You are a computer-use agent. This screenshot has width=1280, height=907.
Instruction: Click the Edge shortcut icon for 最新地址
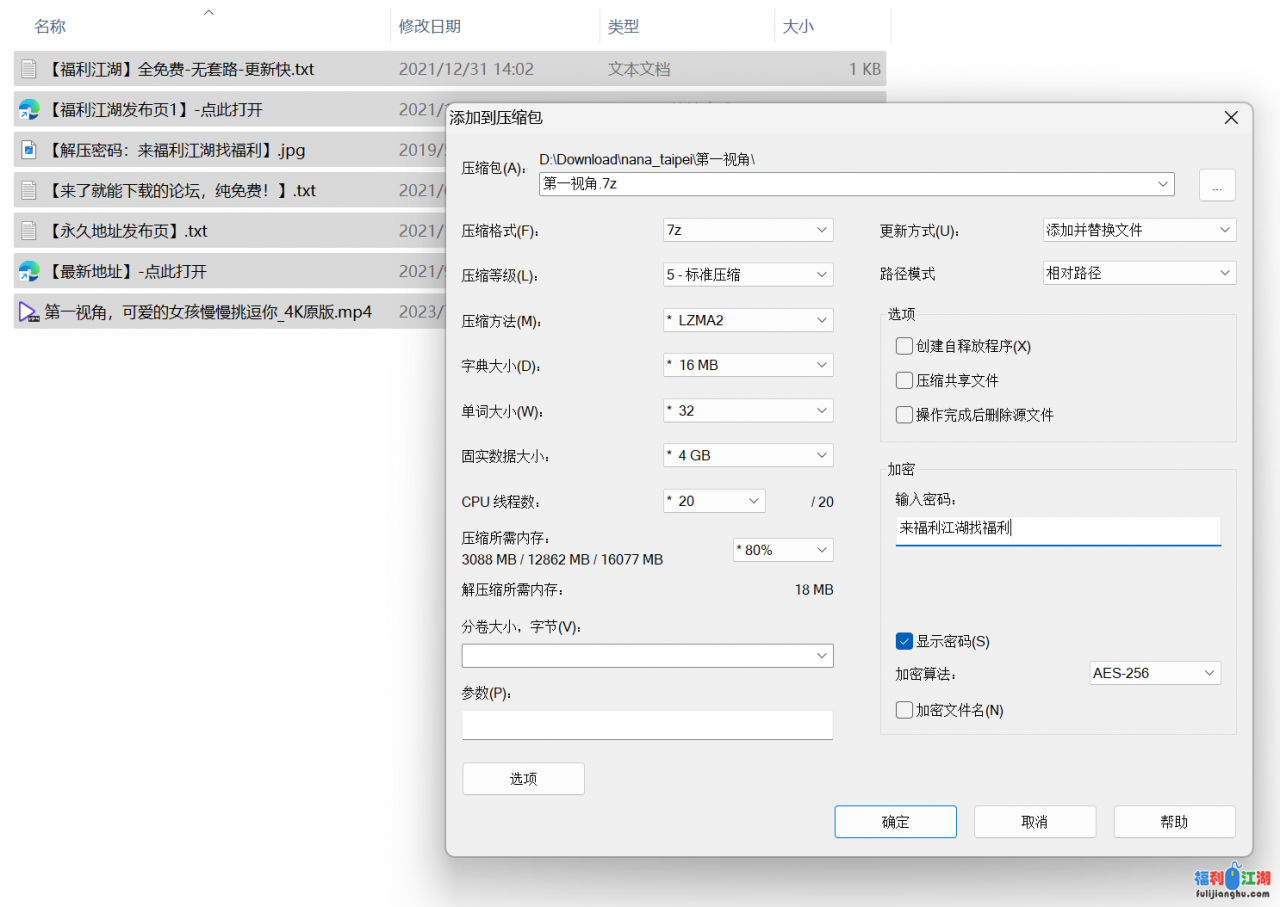coord(29,271)
